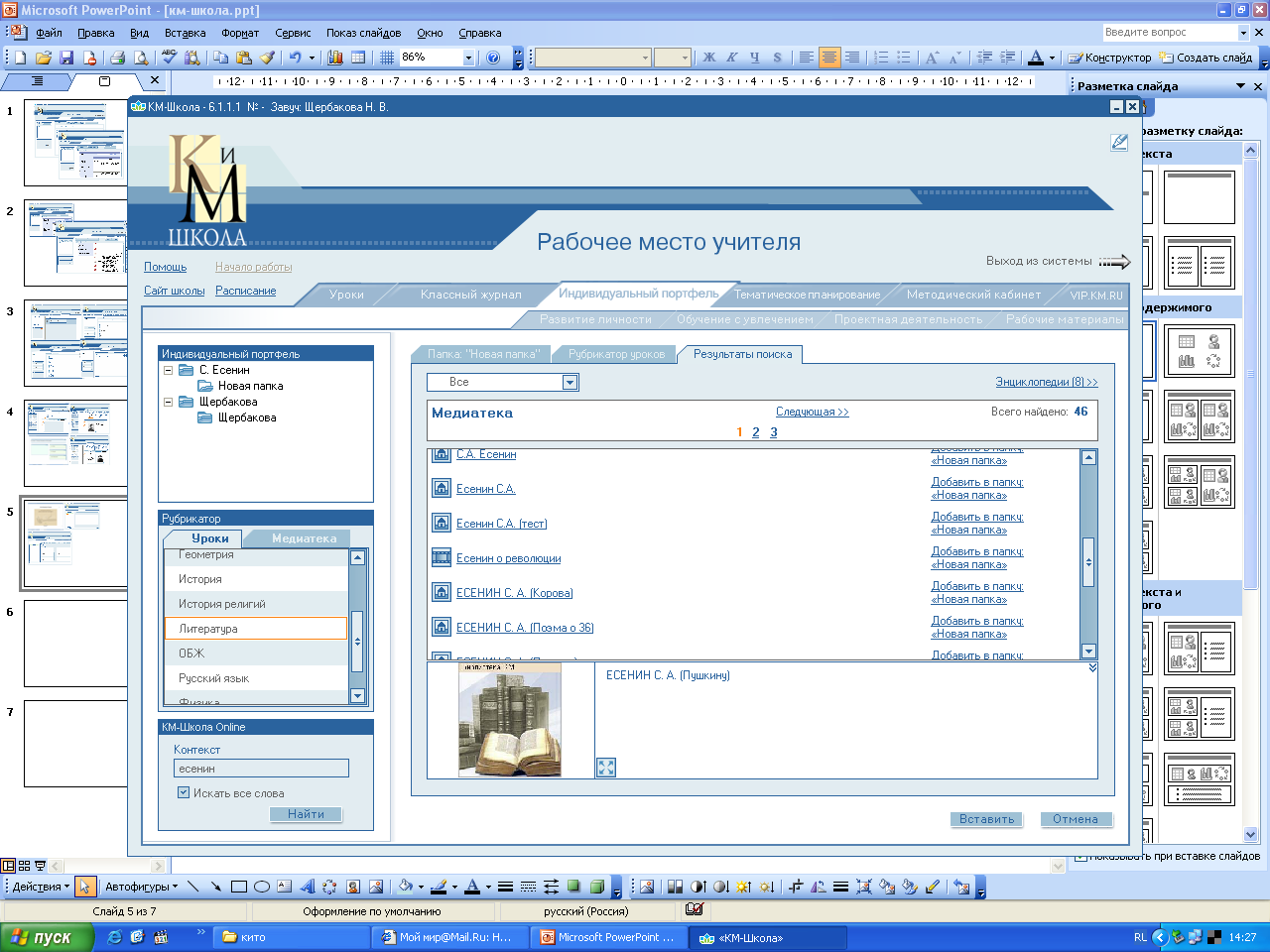Open the Все filter dropdown
1270x952 pixels.
[x=570, y=383]
